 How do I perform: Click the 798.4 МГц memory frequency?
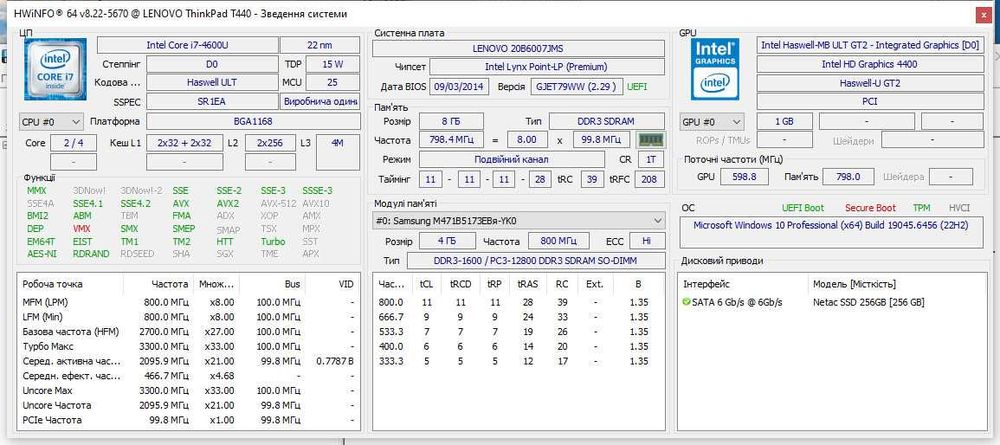pos(451,140)
